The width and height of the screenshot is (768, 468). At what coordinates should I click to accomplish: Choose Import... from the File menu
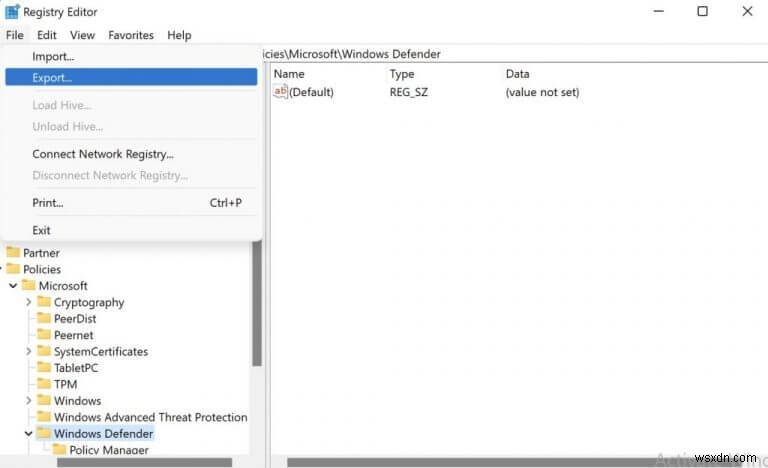click(x=131, y=56)
